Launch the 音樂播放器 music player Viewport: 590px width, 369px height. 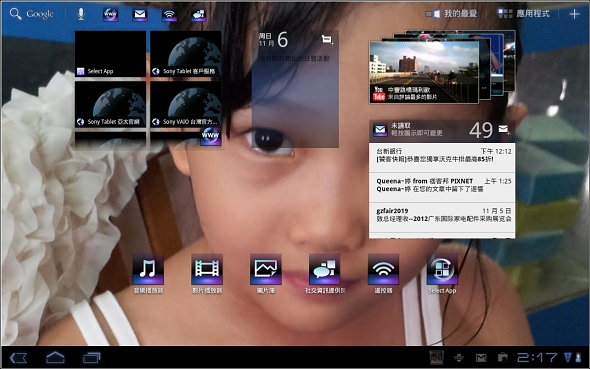(148, 274)
